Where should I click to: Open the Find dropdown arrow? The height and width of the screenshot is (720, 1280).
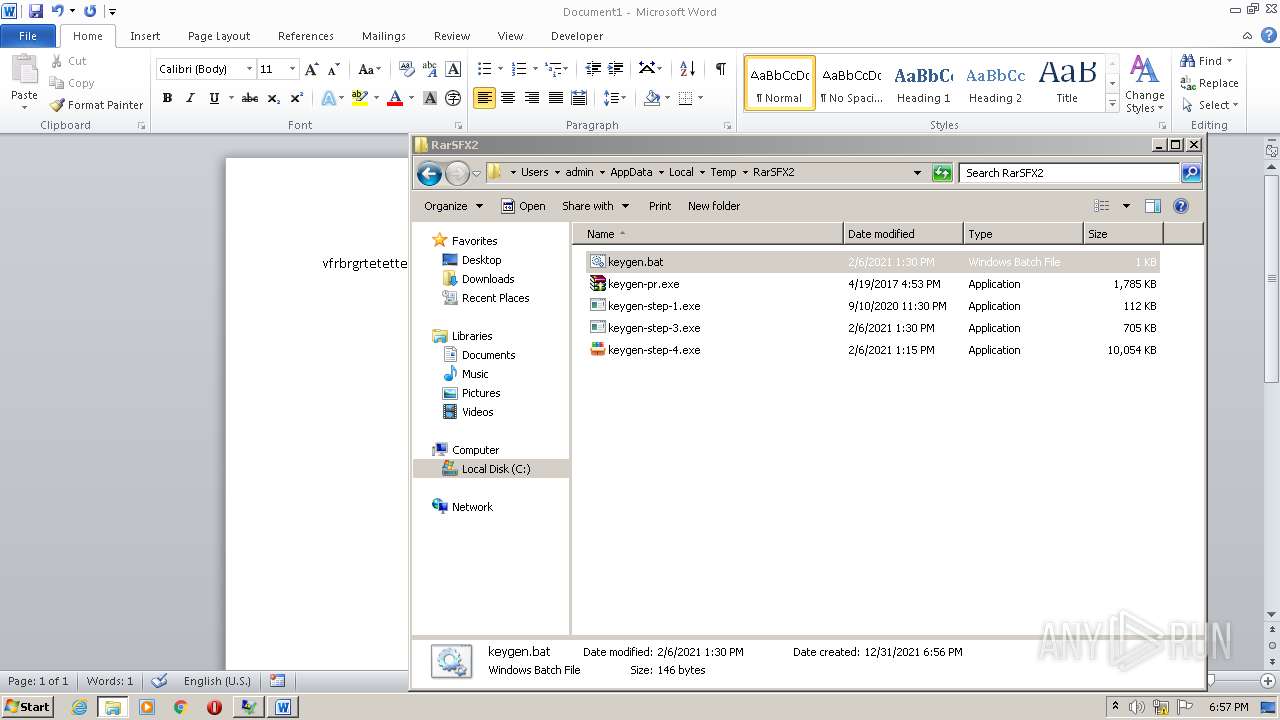[1229, 61]
